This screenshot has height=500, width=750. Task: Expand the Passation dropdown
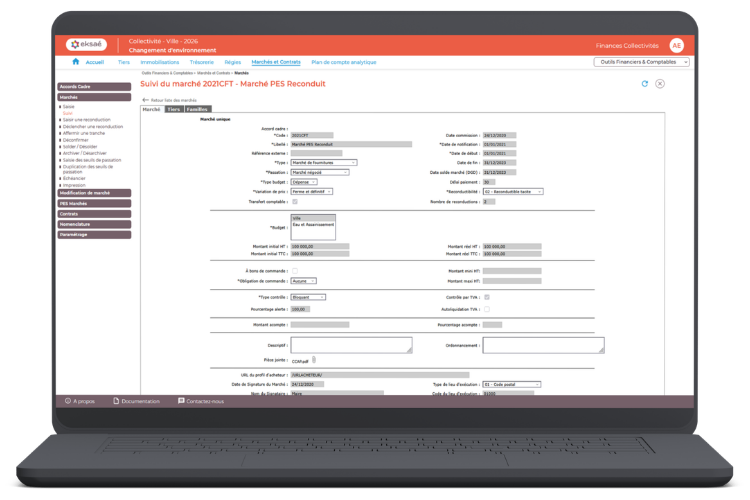point(320,172)
